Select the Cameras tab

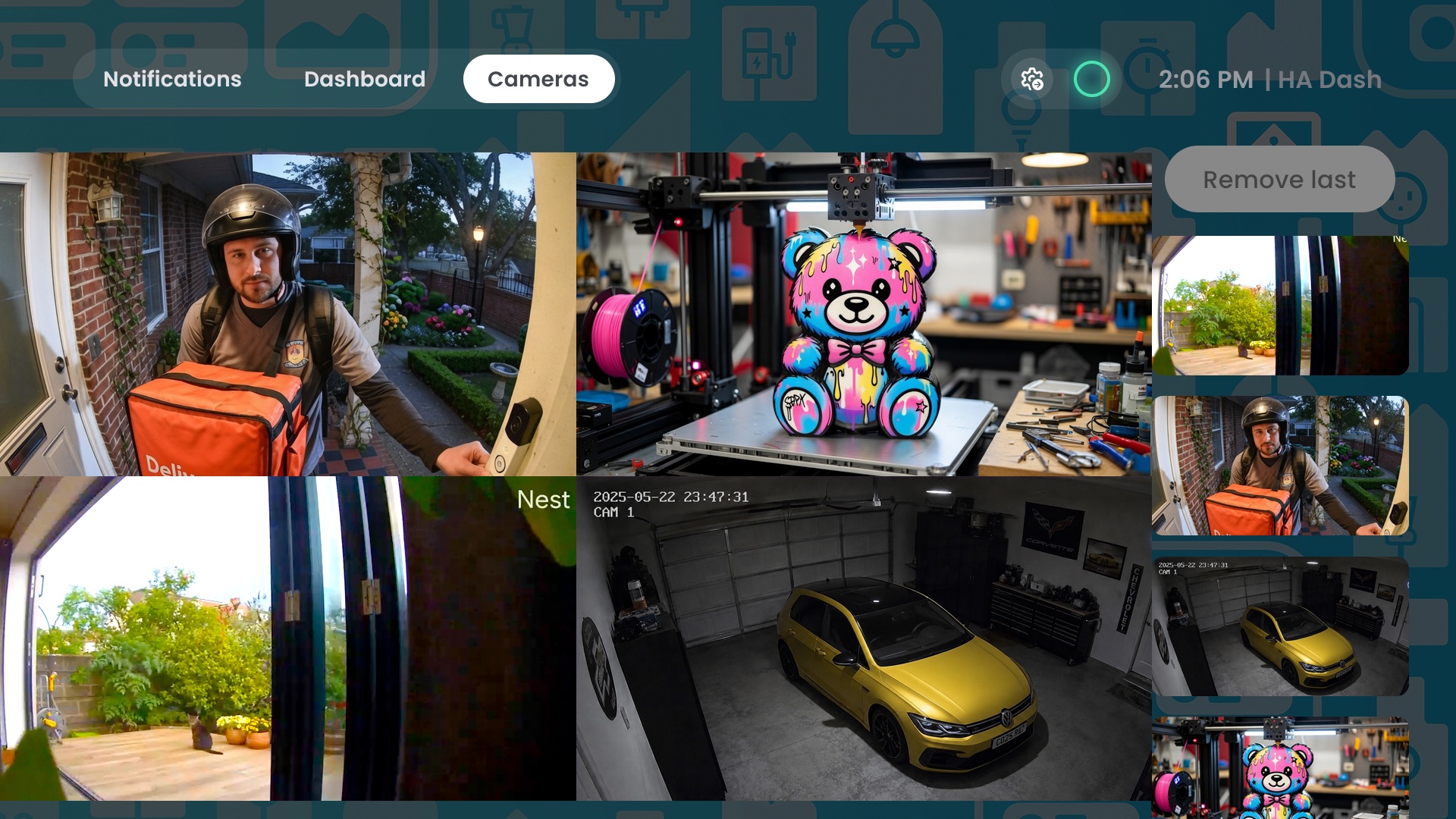coord(538,79)
